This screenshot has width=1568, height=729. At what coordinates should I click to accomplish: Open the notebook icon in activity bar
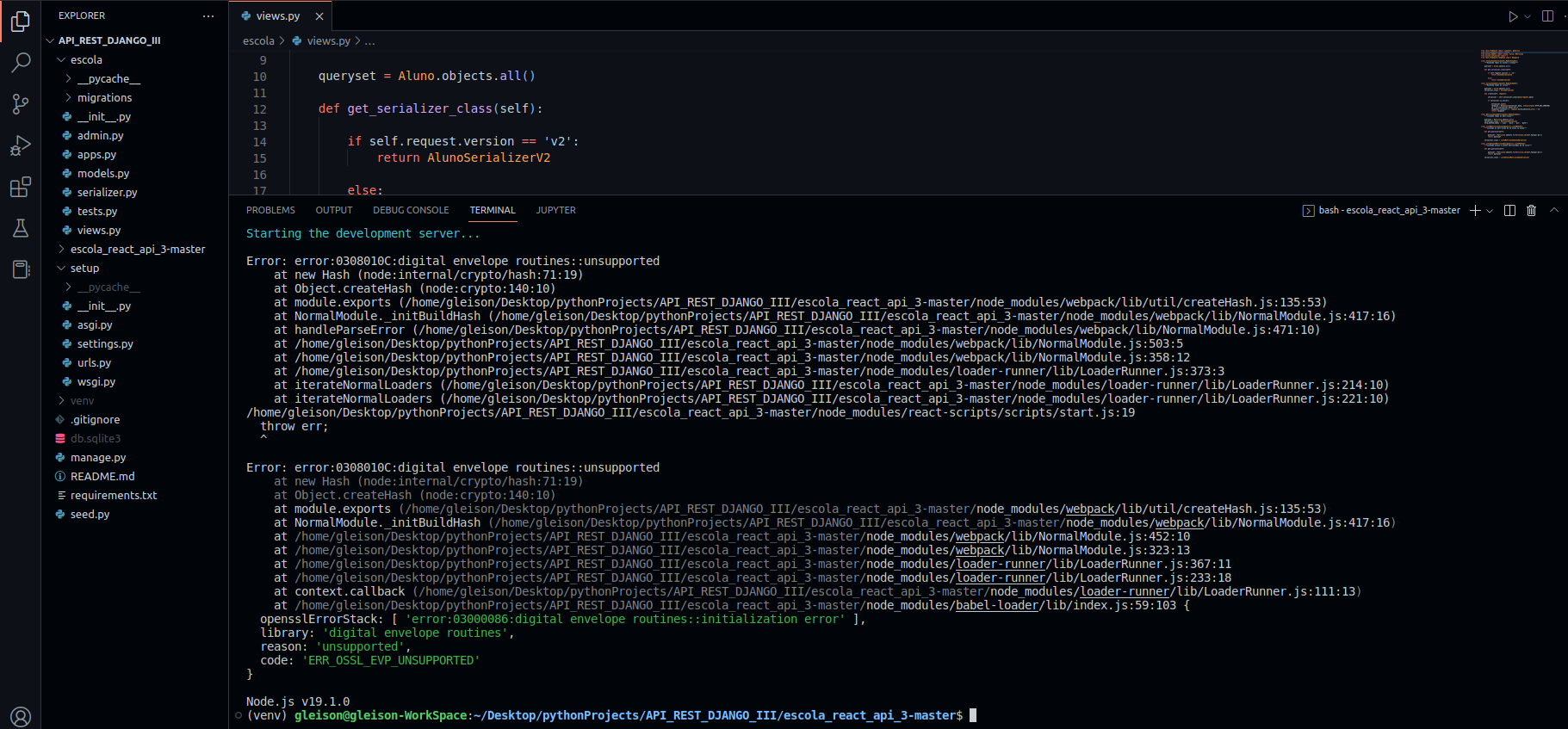[x=21, y=269]
